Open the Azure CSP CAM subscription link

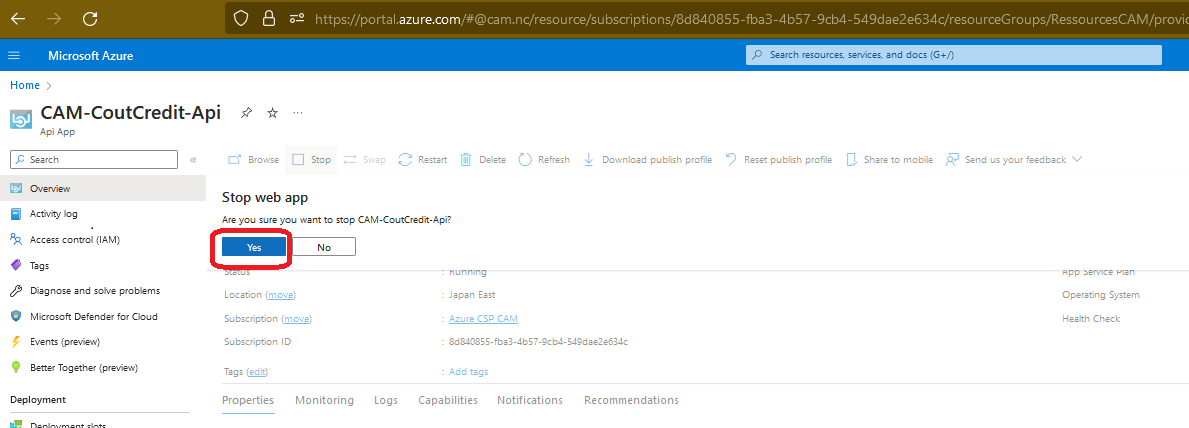tap(484, 318)
